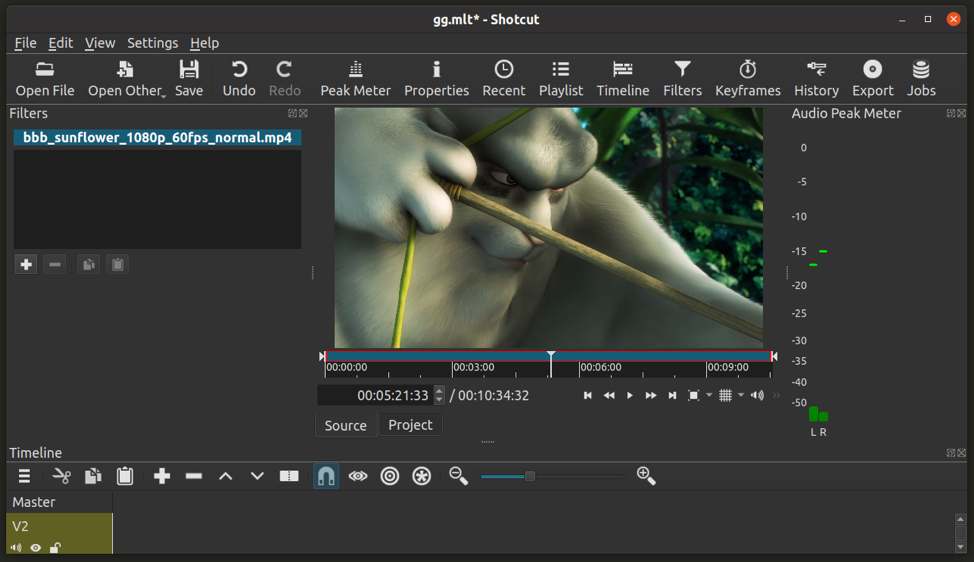This screenshot has height=562, width=974.
Task: Mute the V2 track audio
Action: (16, 548)
